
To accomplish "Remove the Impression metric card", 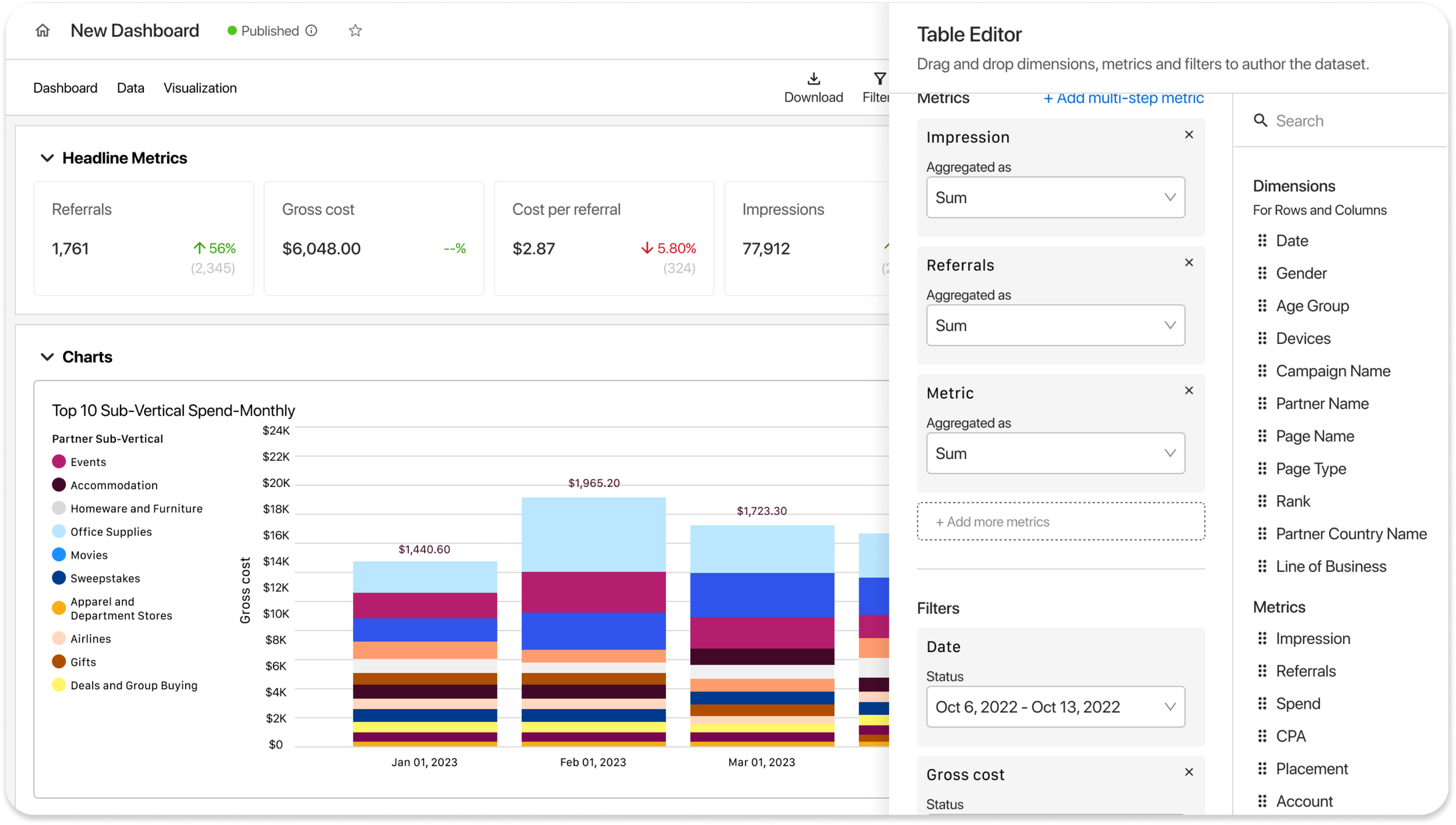I will [x=1189, y=135].
